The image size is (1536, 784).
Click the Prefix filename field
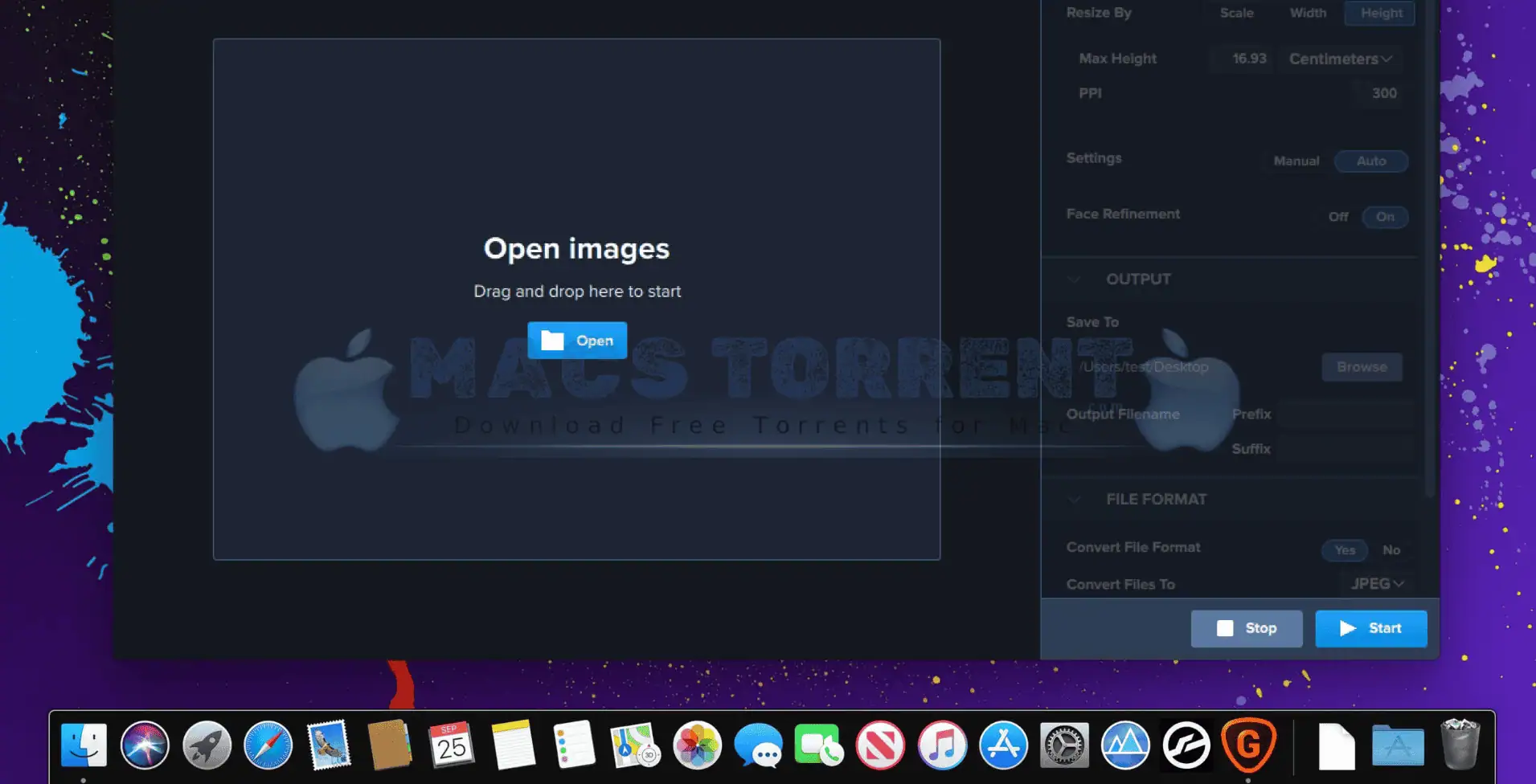click(x=1344, y=414)
